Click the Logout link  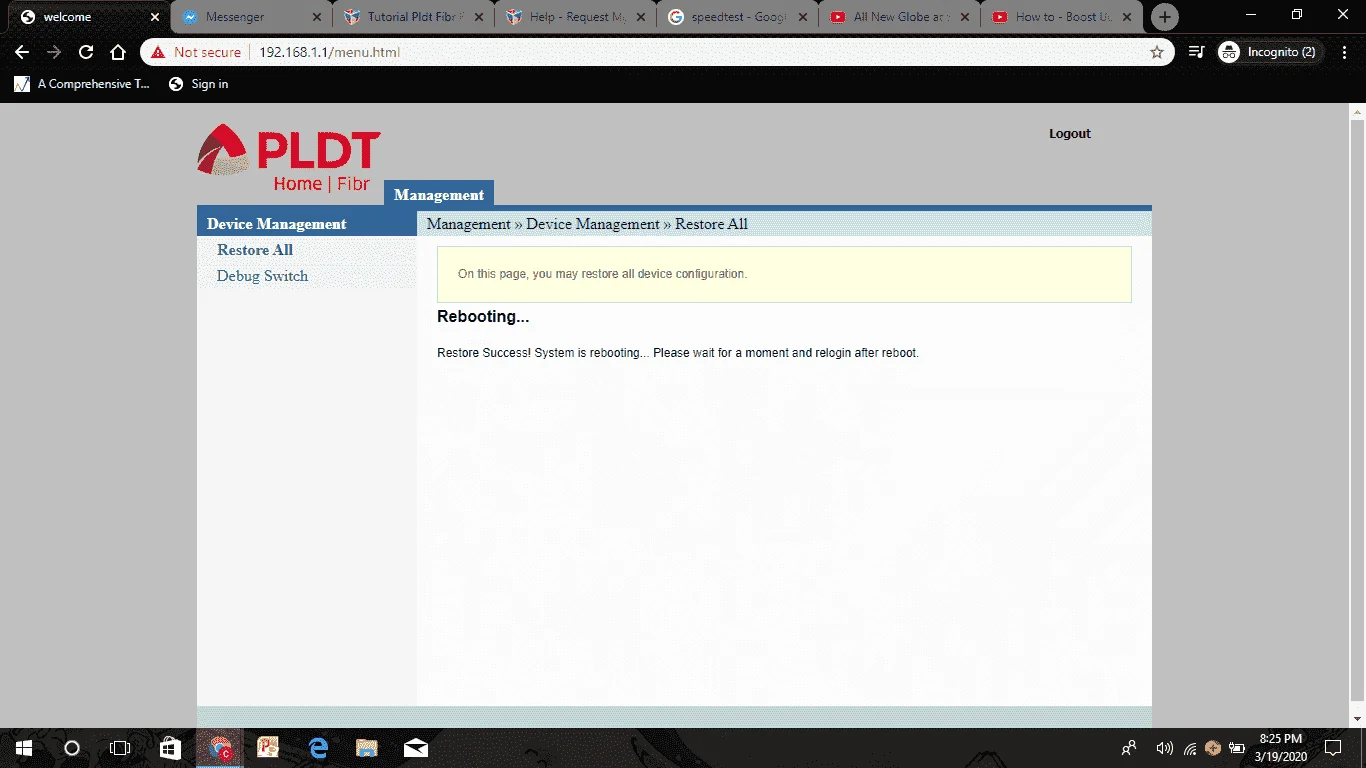[x=1069, y=133]
